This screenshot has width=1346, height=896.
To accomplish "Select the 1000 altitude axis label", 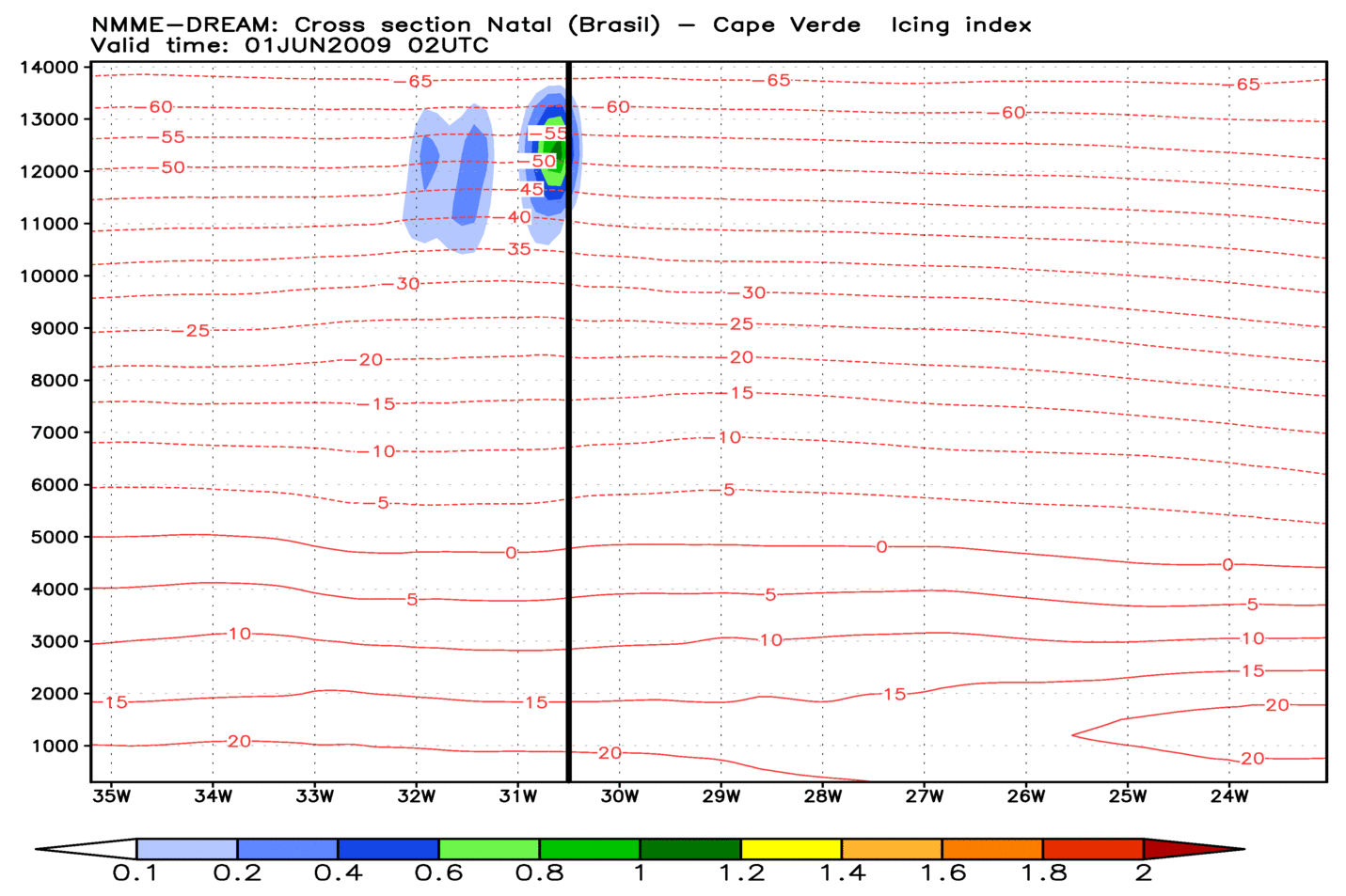I will point(55,746).
